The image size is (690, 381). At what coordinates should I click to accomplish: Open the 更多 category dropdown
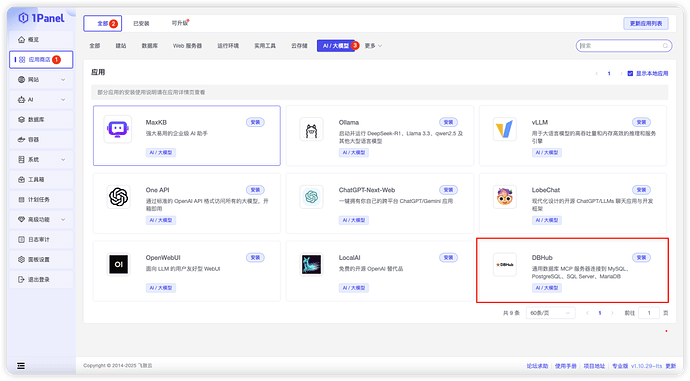pyautogui.click(x=373, y=46)
